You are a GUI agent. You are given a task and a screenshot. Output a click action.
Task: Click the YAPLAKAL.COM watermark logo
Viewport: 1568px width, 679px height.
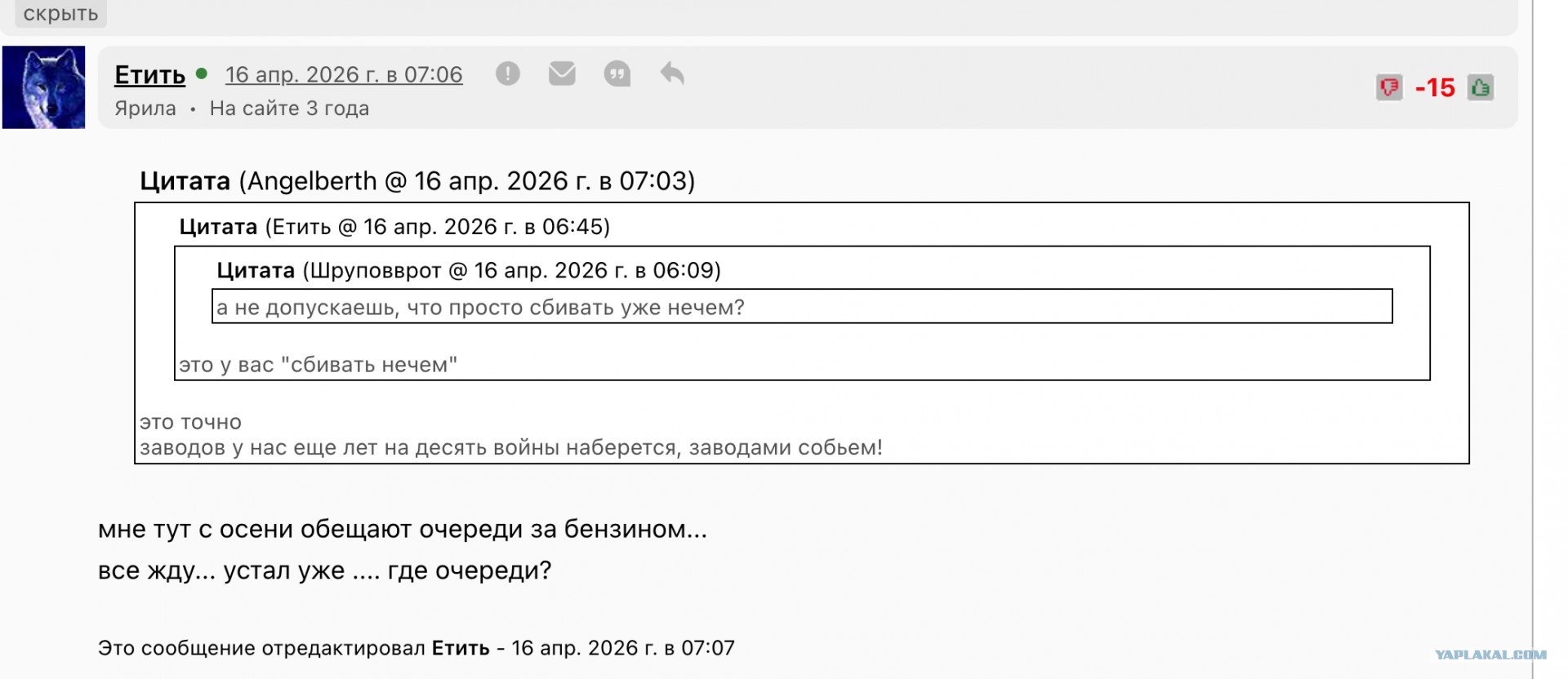1490,655
